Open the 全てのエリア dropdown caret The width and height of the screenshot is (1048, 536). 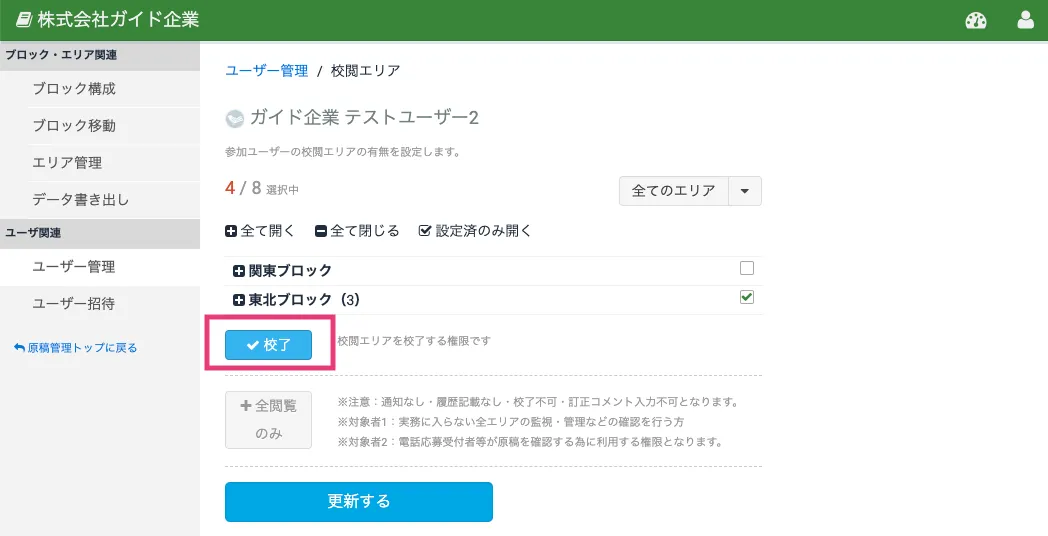click(745, 191)
